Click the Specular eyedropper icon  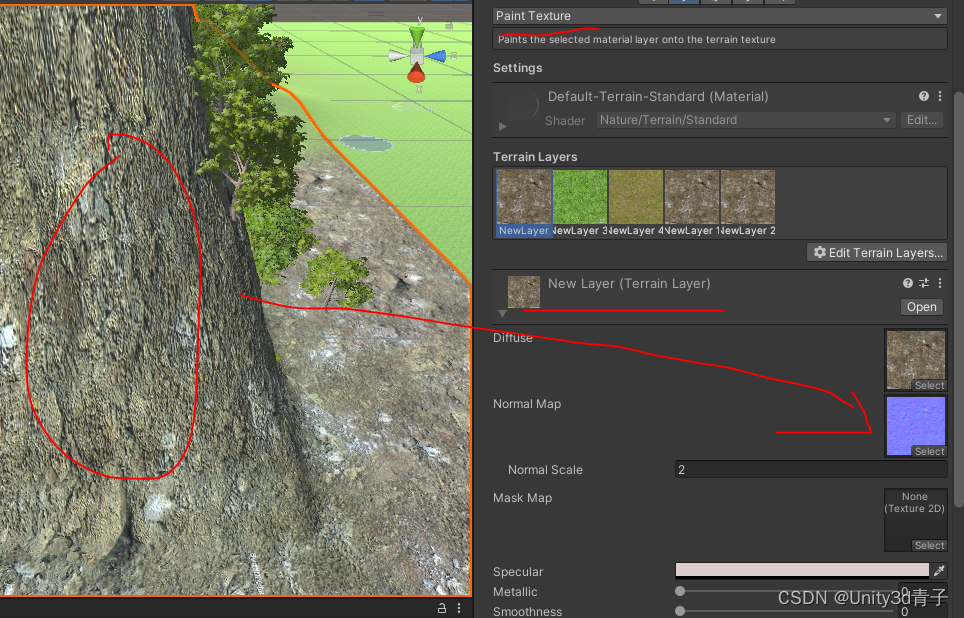(x=940, y=570)
